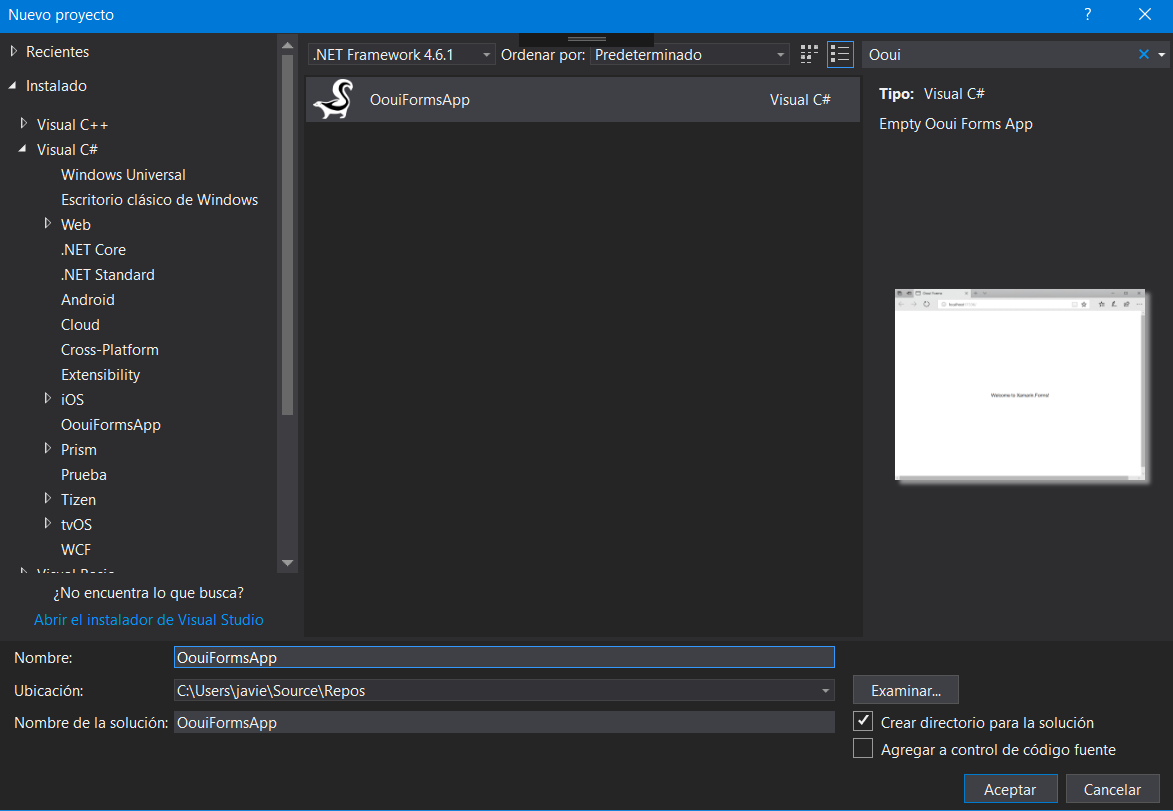
Task: Expand the Visual C++ node
Action: click(x=24, y=123)
